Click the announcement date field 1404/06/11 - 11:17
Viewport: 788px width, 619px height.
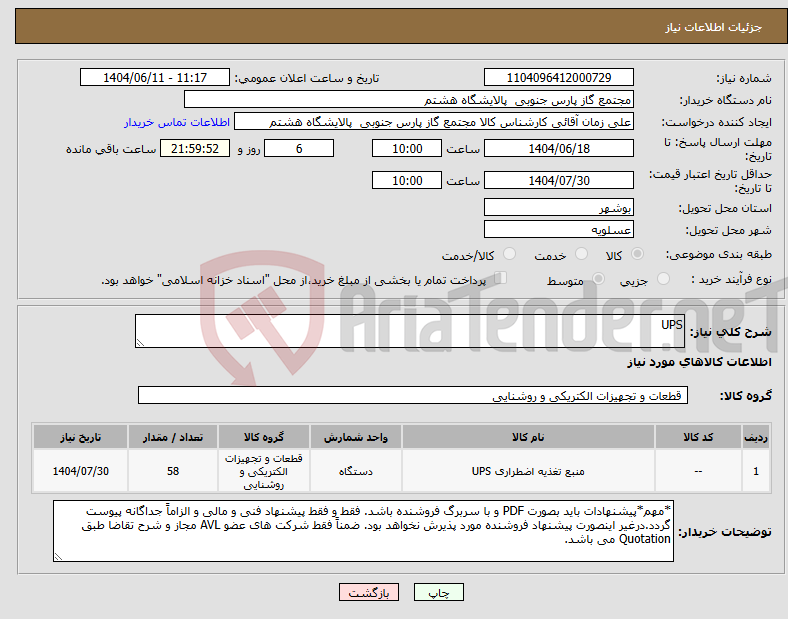(155, 77)
